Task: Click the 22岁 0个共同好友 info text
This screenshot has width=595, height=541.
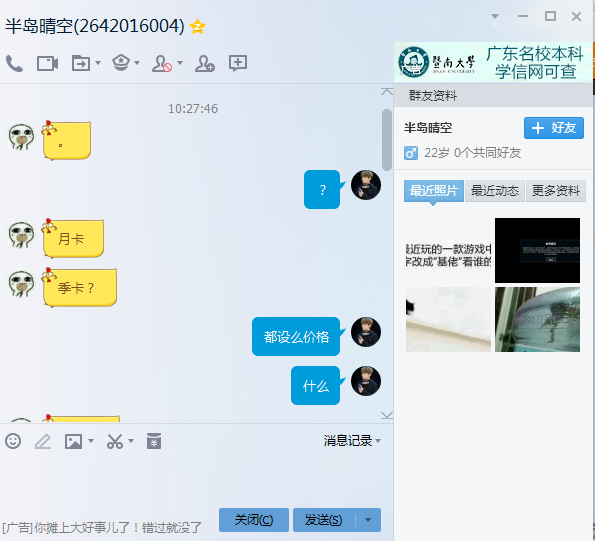Action: 472,153
